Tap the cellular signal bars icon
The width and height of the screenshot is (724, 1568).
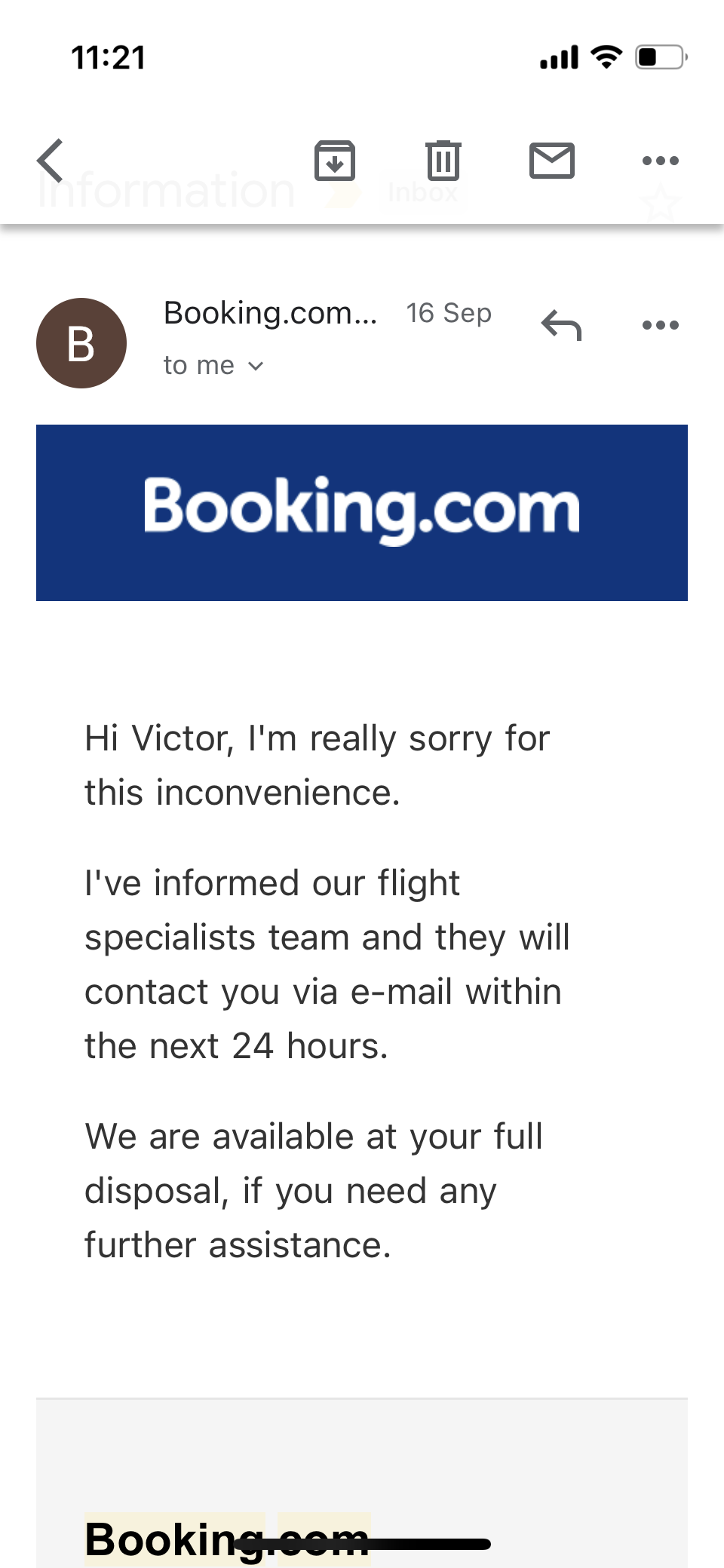click(559, 57)
